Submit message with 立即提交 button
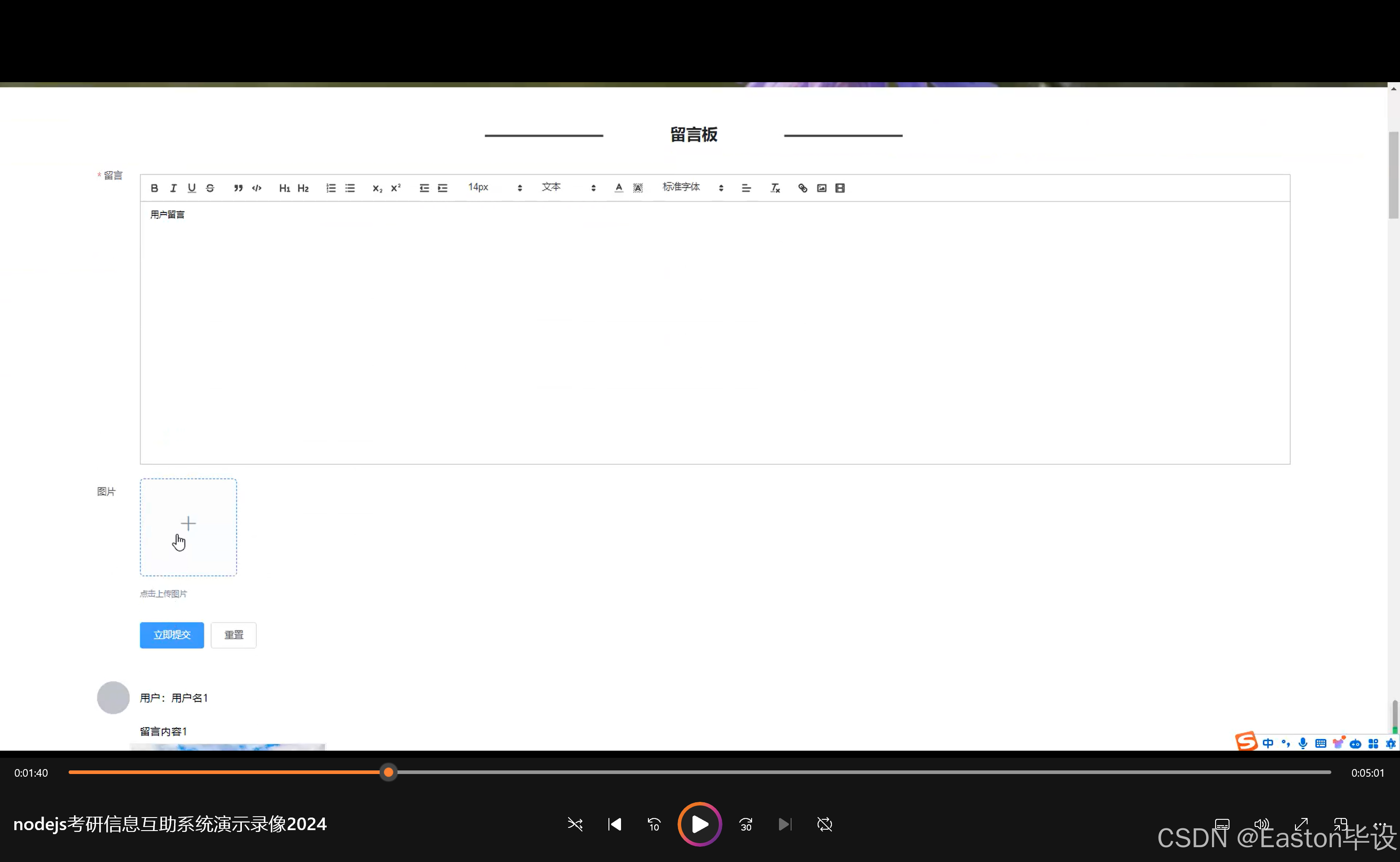 [171, 635]
